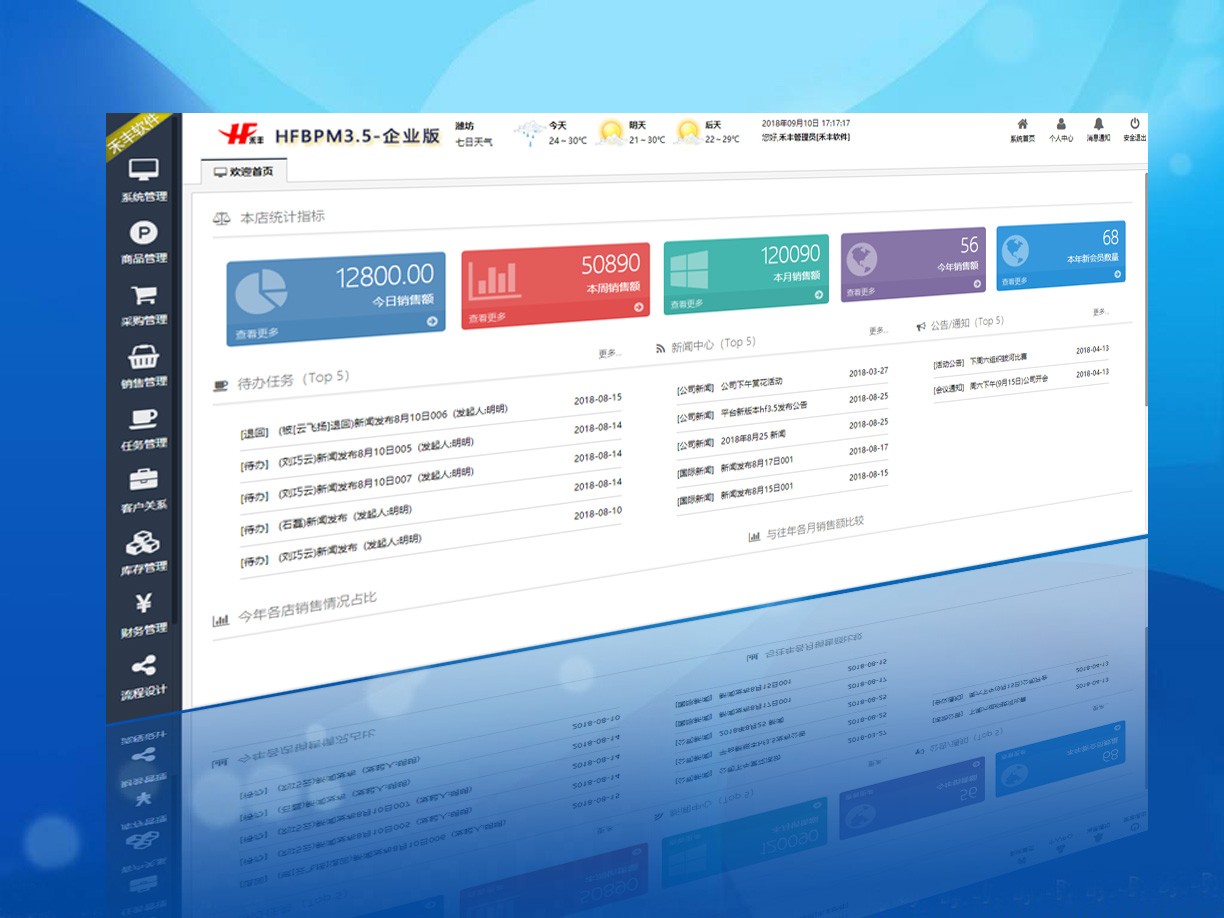Click 查看更多 on 本周销售额 card
The height and width of the screenshot is (918, 1224).
(x=488, y=318)
